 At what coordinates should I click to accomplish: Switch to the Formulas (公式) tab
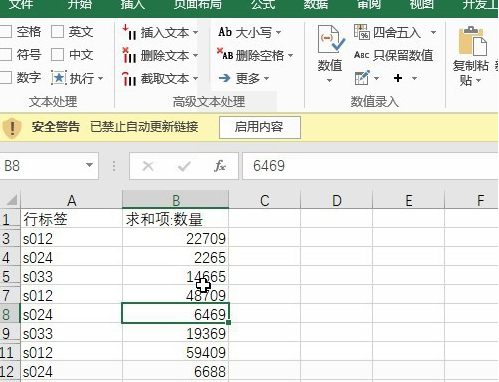tap(263, 5)
